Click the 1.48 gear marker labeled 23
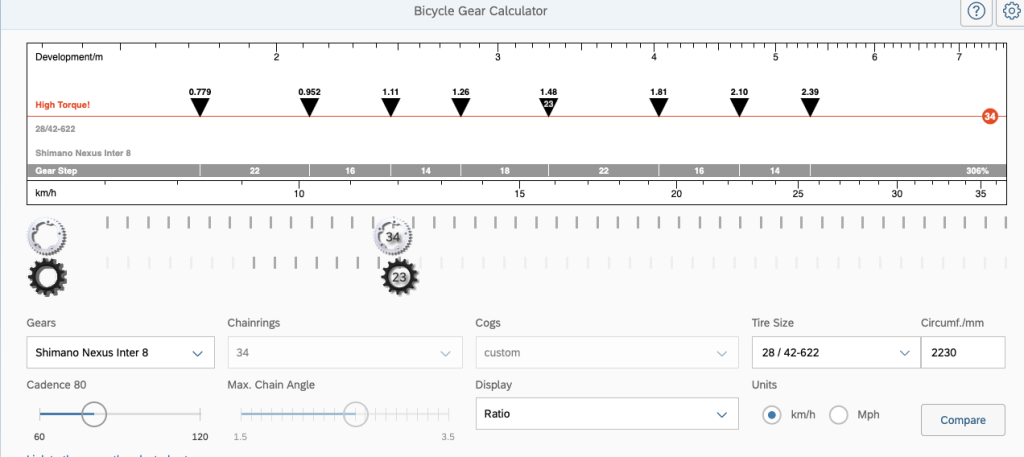The image size is (1024, 457). [x=548, y=105]
